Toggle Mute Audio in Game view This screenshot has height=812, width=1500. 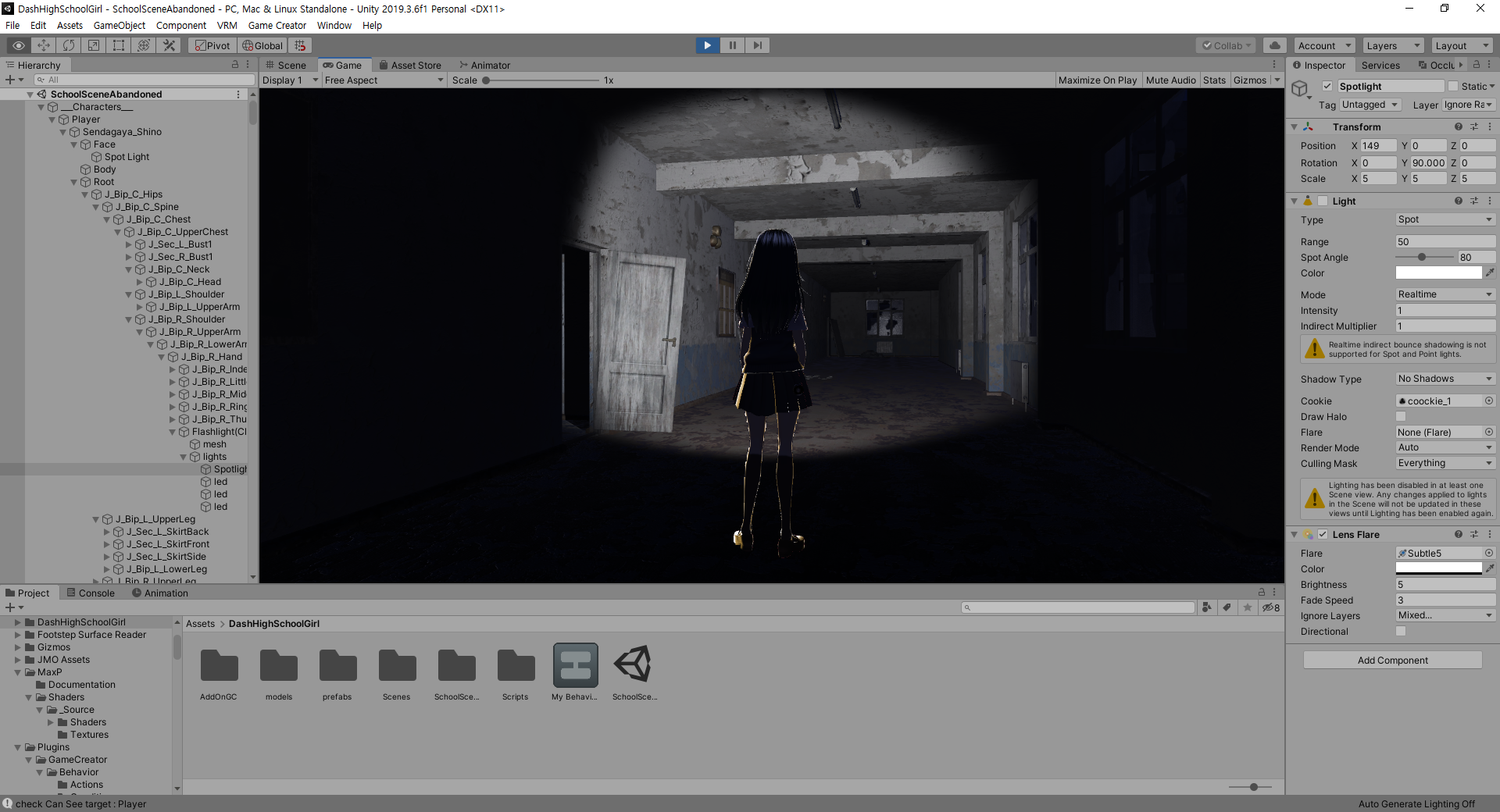[1170, 80]
